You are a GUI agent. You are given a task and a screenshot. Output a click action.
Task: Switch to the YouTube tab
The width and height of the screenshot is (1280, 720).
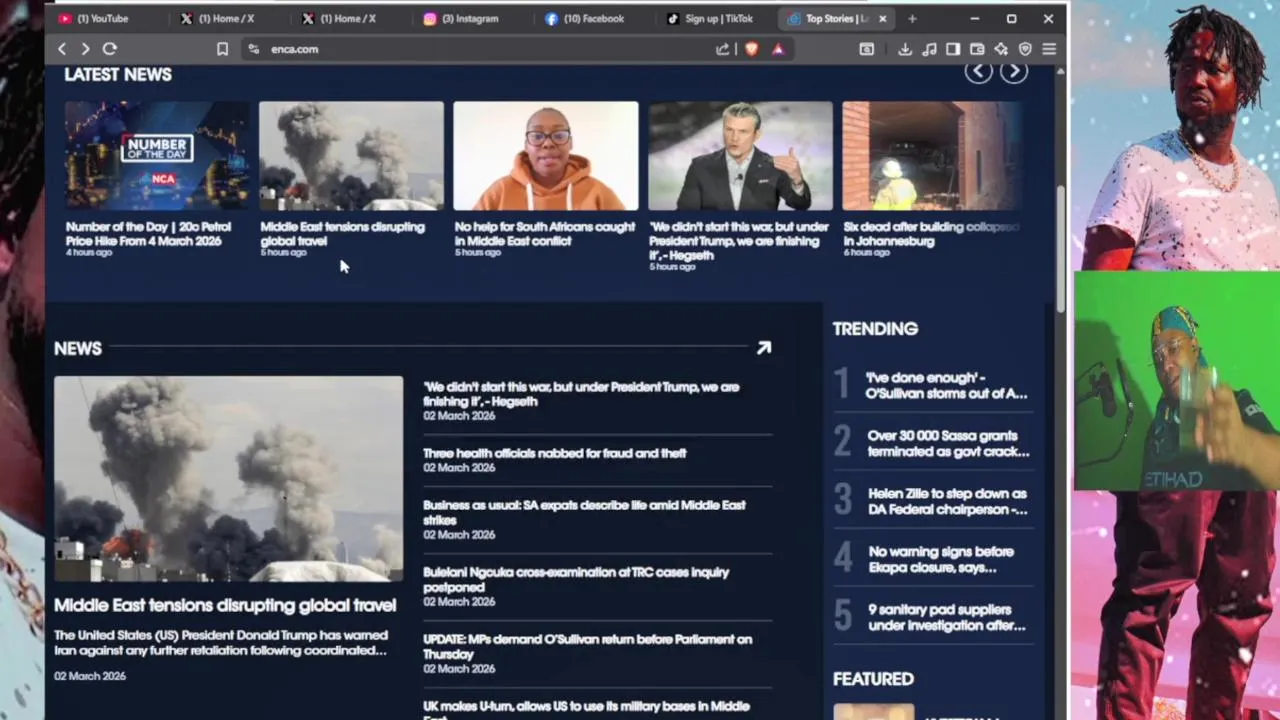coord(103,18)
